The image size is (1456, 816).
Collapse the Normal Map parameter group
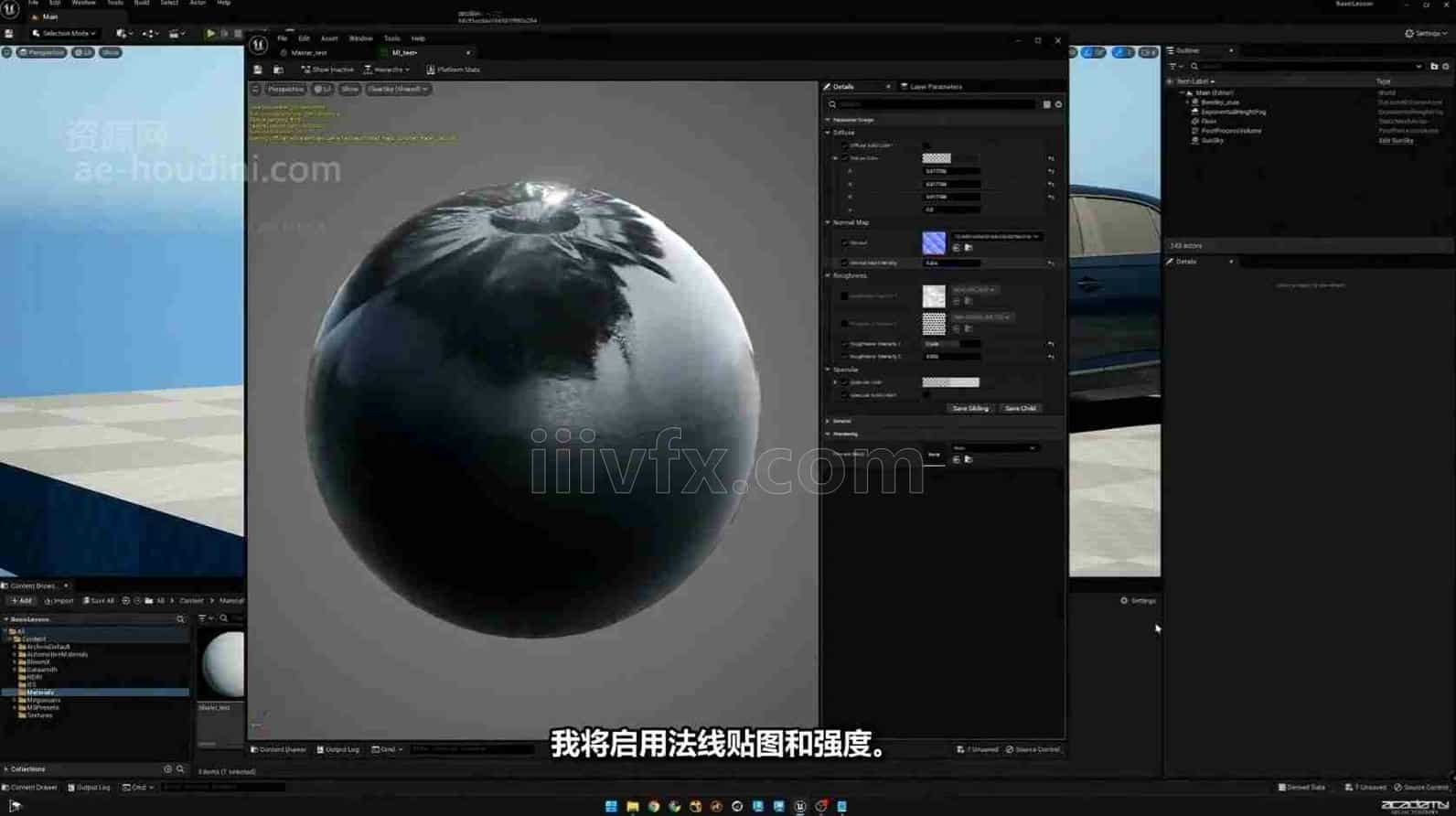coord(829,222)
